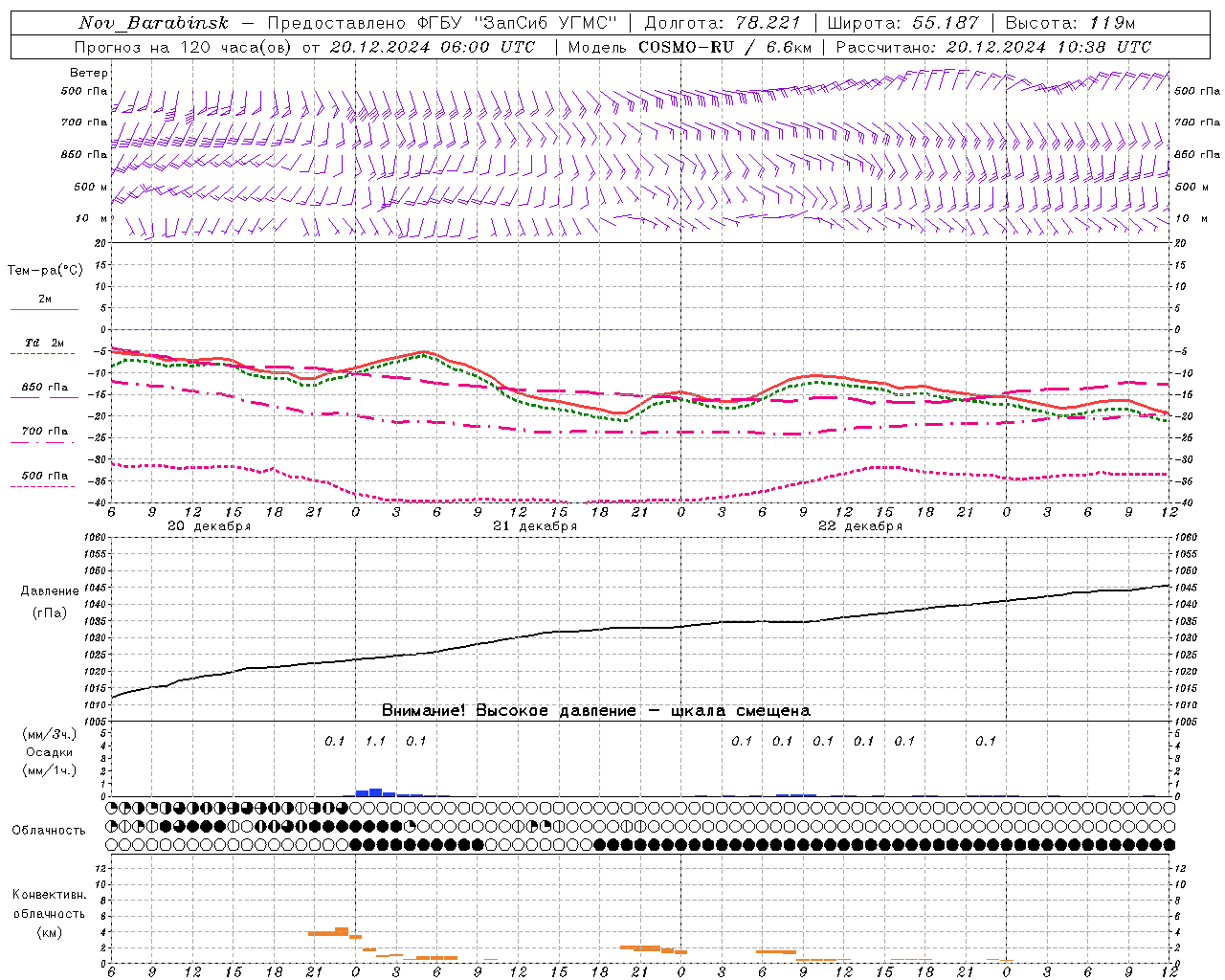
Task: Click the Долгота: 78.221 value
Action: pos(722,23)
